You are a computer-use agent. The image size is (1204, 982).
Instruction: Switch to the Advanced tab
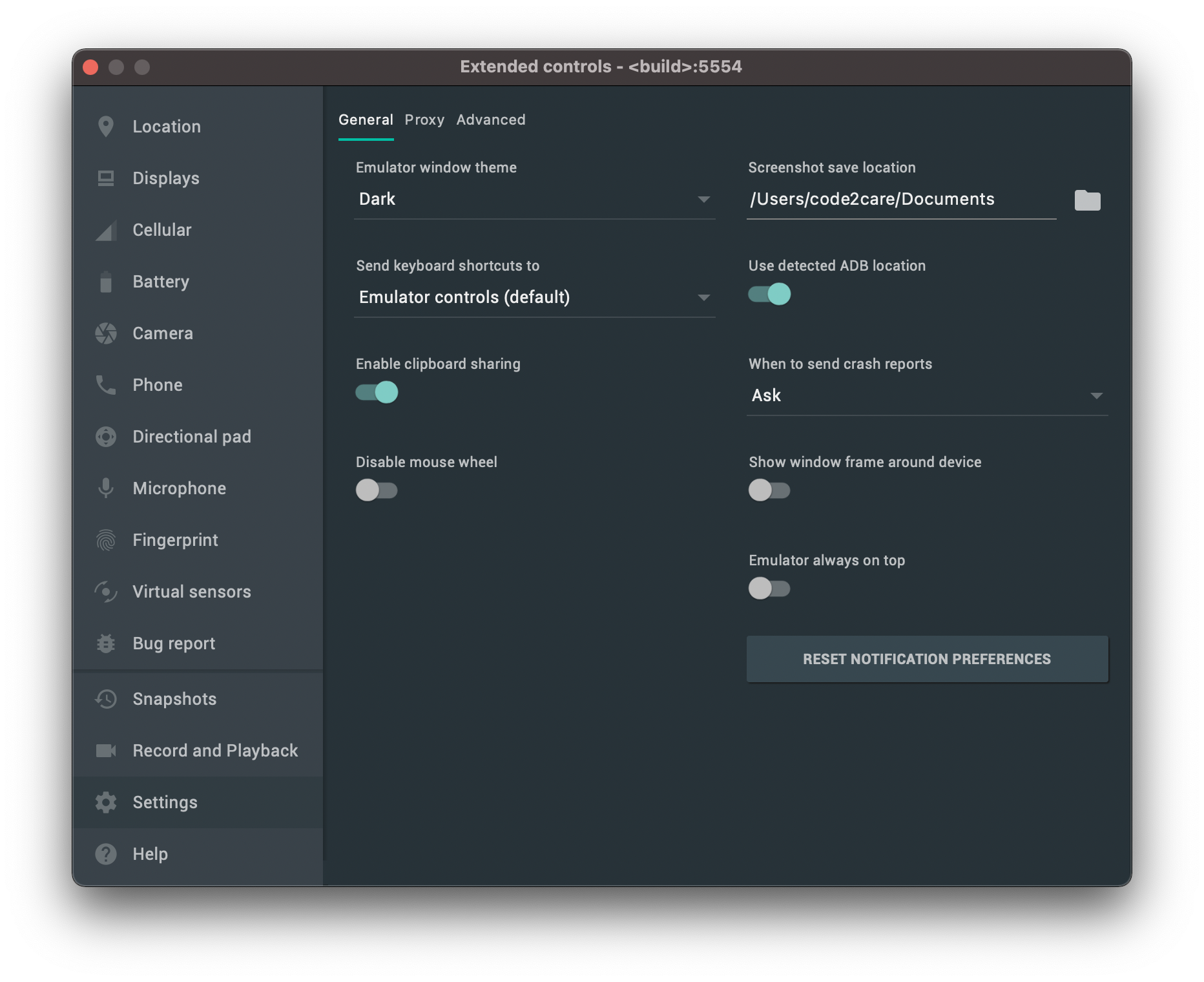(491, 120)
